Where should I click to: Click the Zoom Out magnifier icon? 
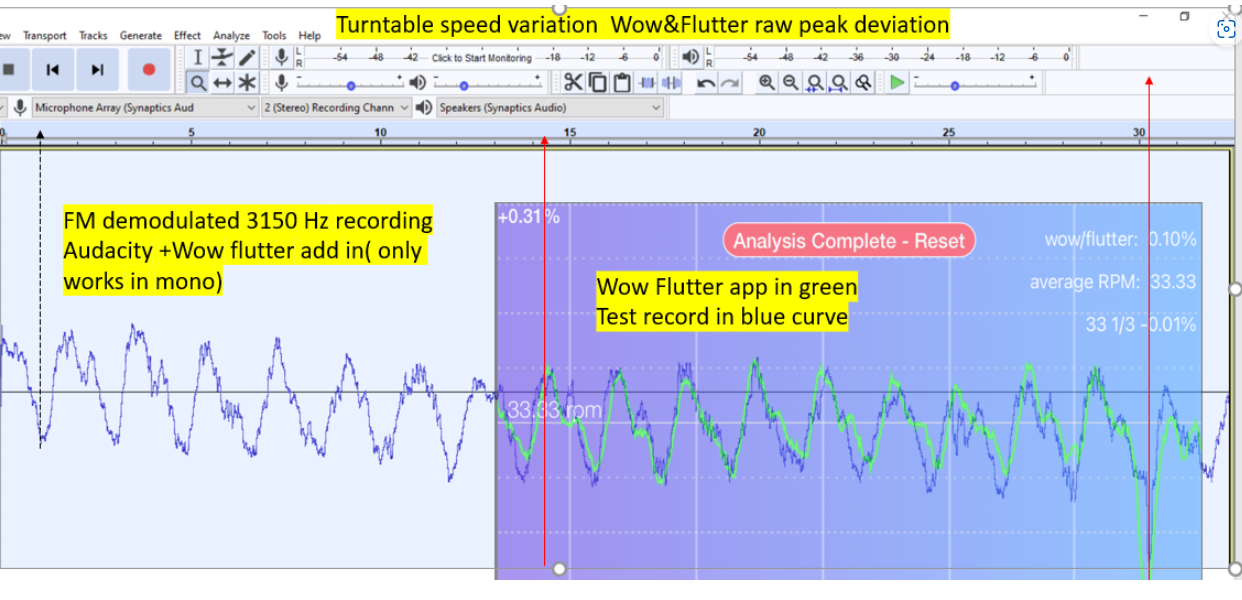(790, 82)
